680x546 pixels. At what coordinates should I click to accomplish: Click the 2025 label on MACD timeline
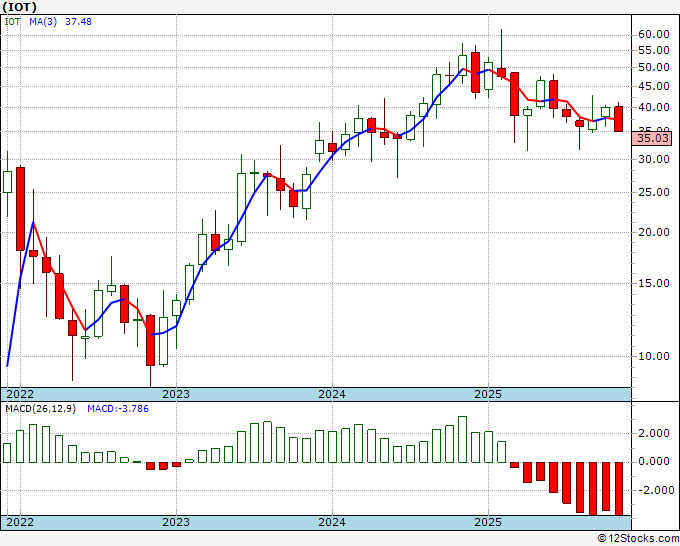(x=488, y=522)
